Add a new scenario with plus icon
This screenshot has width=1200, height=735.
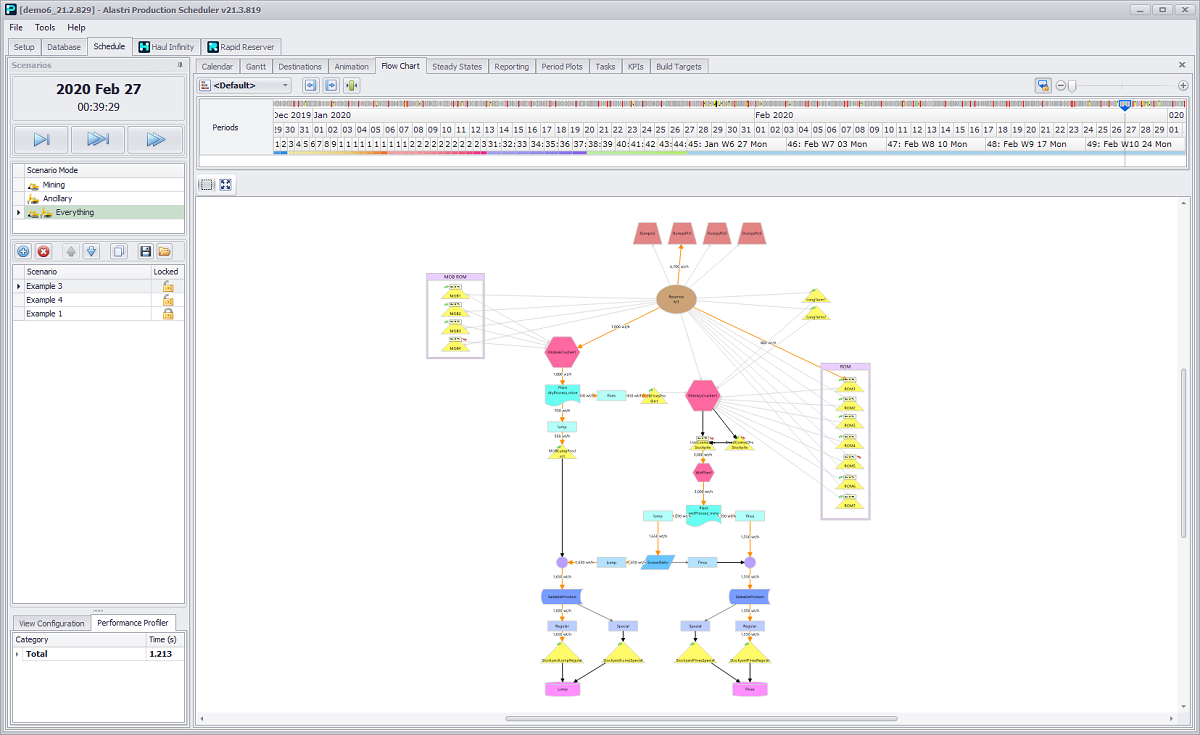point(23,251)
